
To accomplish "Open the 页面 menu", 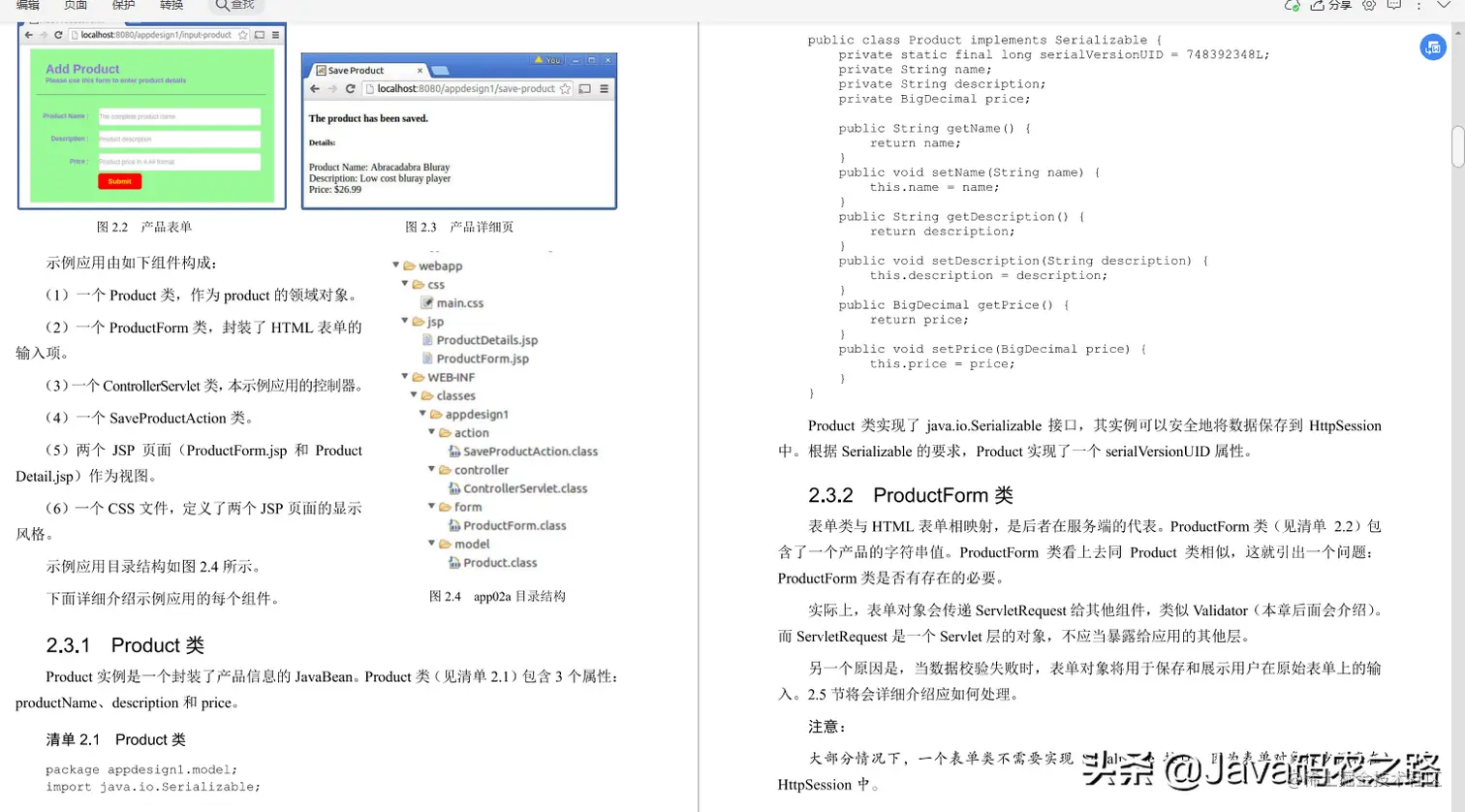I will [75, 5].
